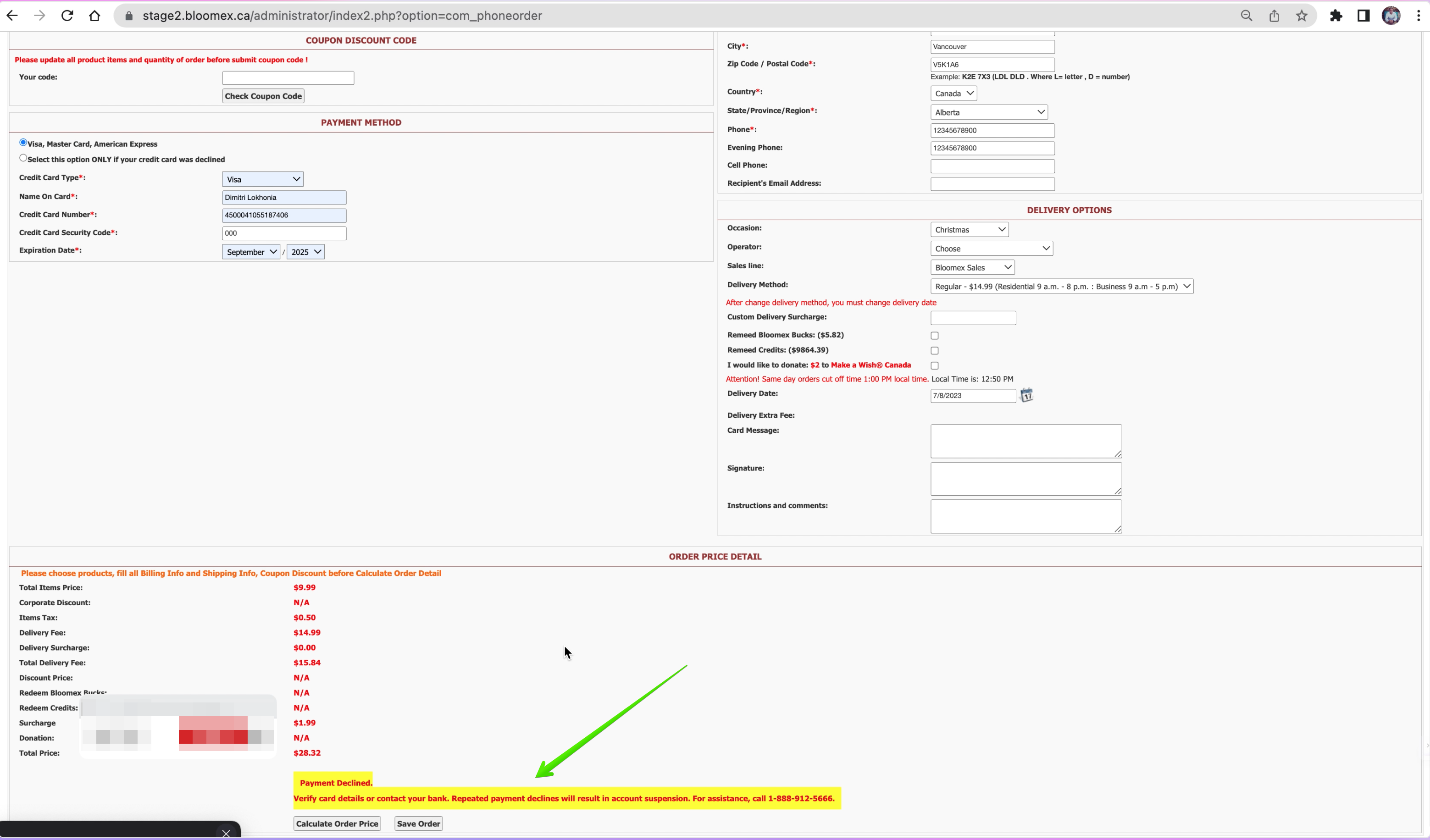Check the Remeed Bloomex Bucks checkbox
The height and width of the screenshot is (840, 1430).
(x=935, y=336)
